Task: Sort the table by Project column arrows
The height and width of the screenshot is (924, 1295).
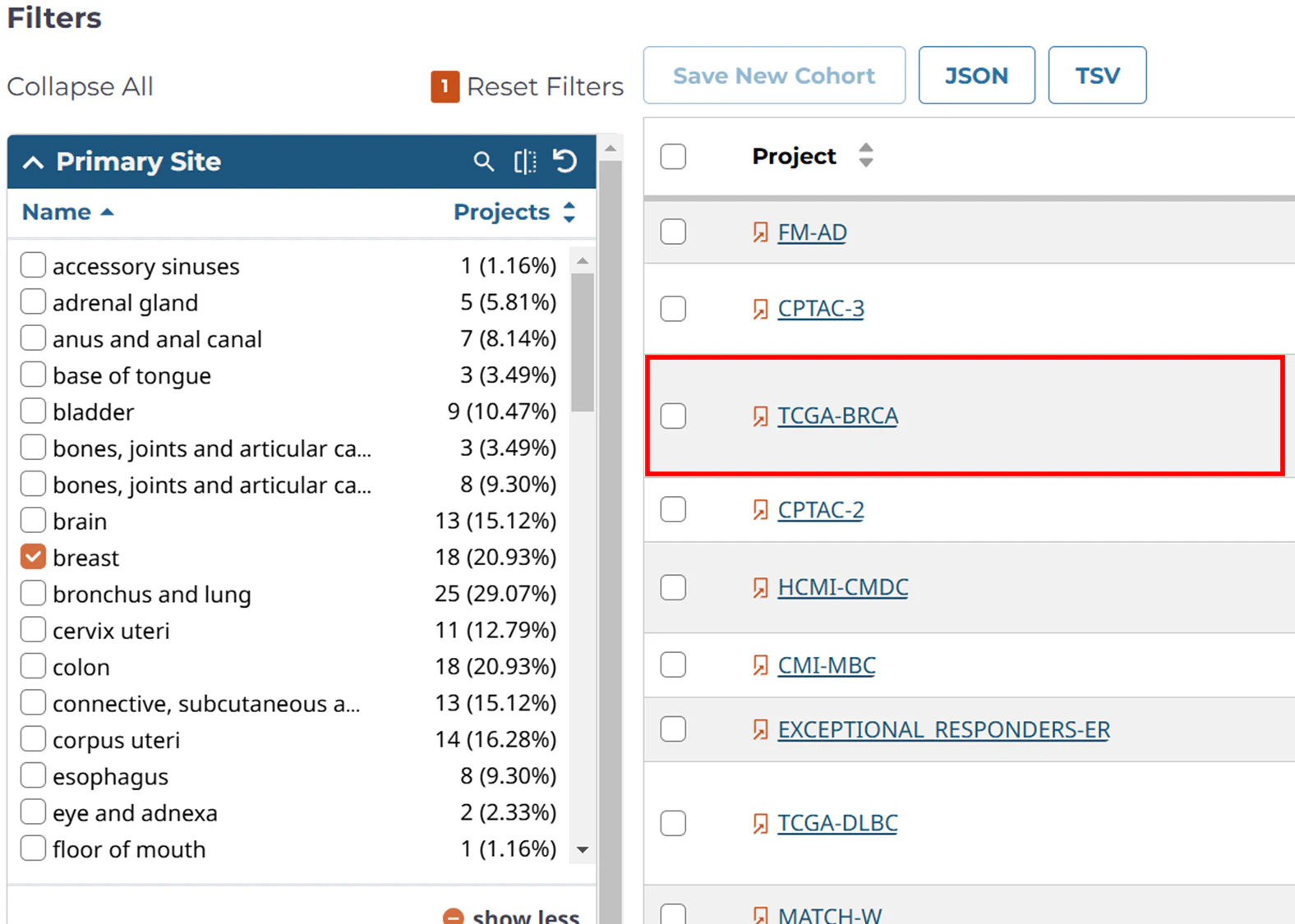Action: click(x=865, y=155)
